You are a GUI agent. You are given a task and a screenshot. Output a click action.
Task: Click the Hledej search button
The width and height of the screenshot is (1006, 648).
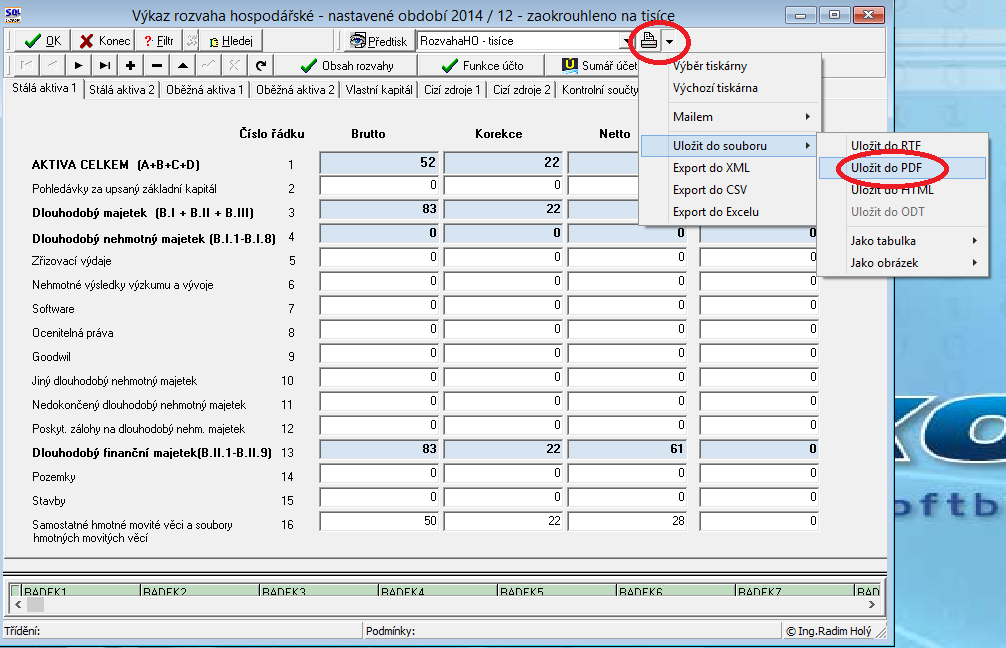231,41
